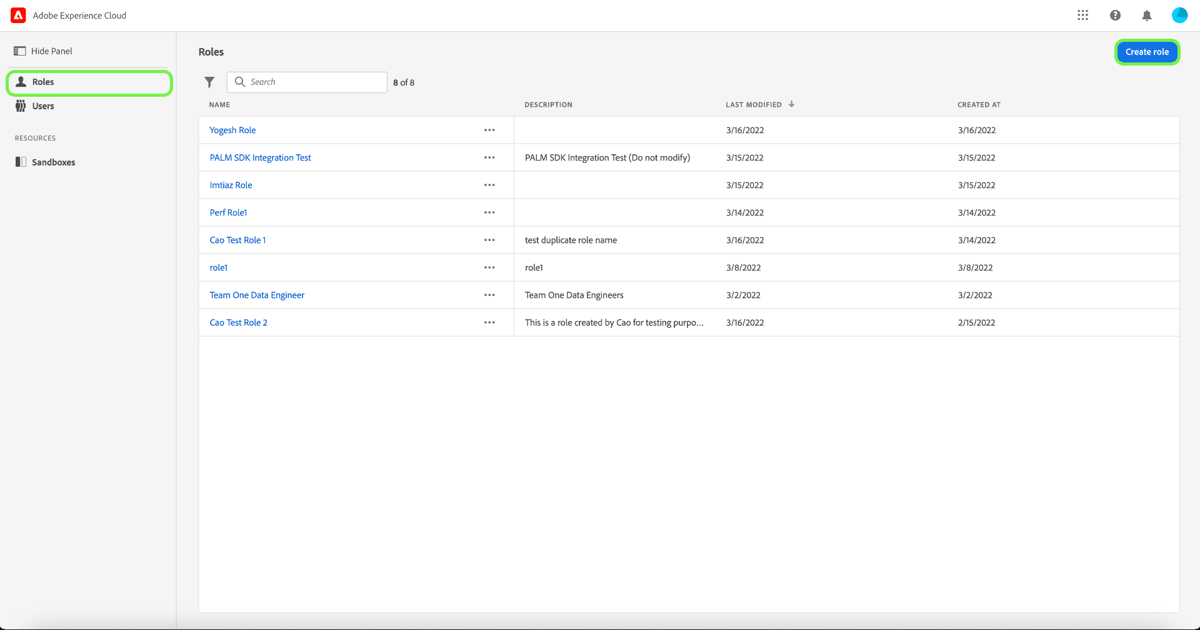The image size is (1200, 630).
Task: Toggle the Last Modified sort arrow
Action: tap(791, 103)
